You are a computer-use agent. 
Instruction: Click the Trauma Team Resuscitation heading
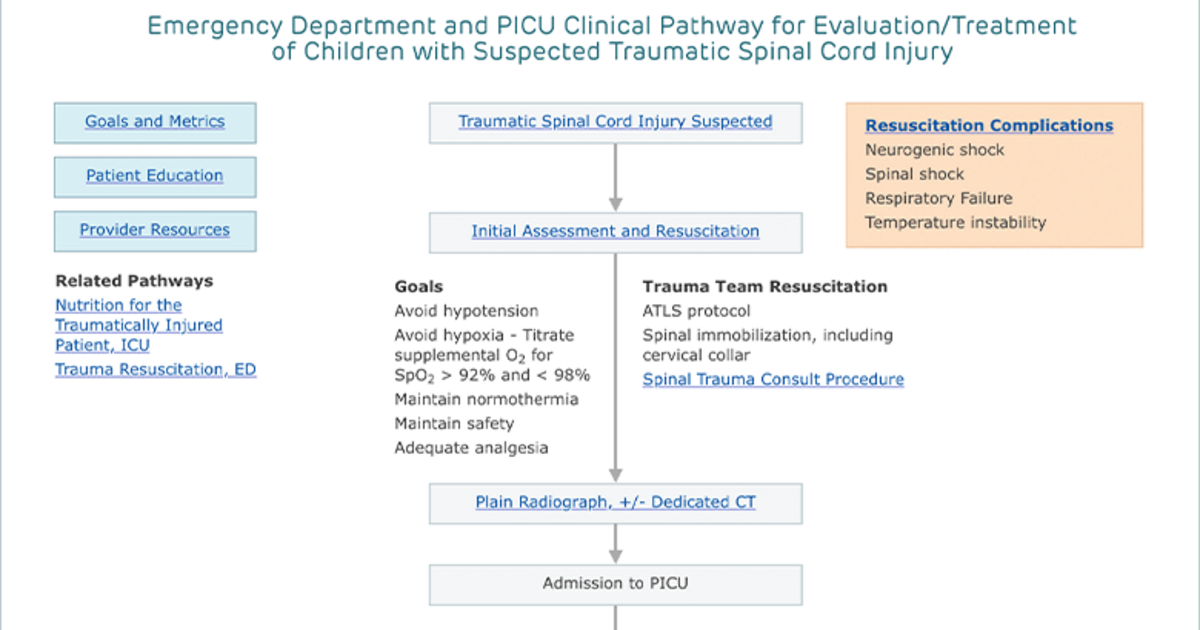coord(765,287)
